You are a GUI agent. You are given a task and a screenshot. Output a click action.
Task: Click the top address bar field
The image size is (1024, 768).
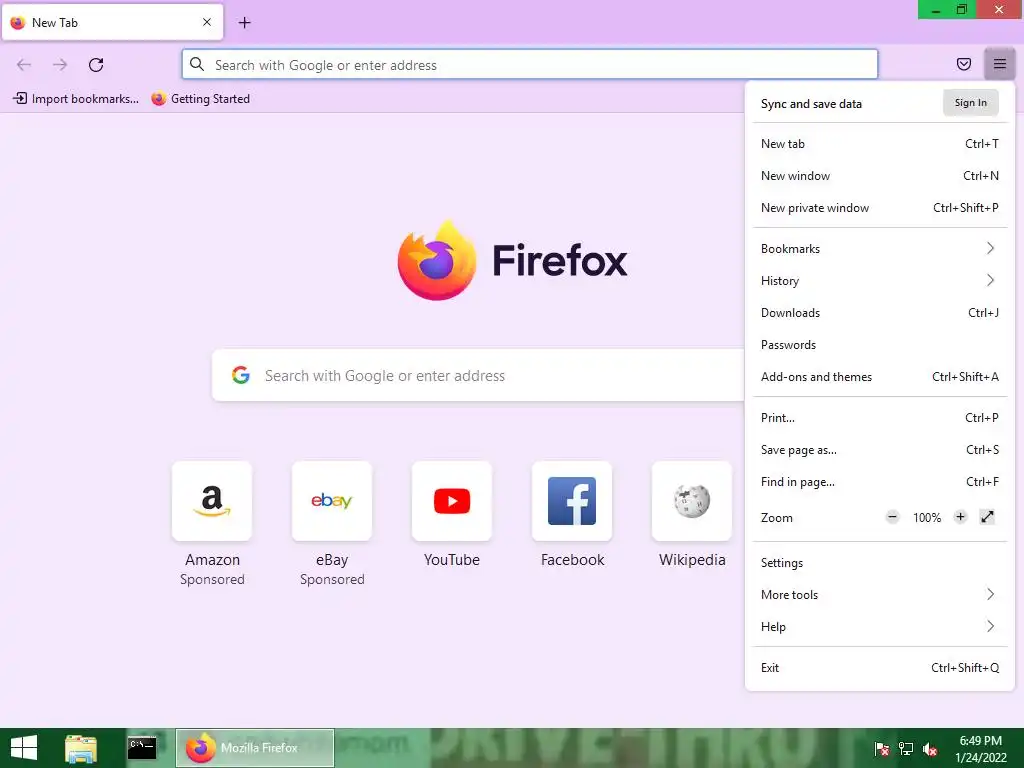(530, 65)
